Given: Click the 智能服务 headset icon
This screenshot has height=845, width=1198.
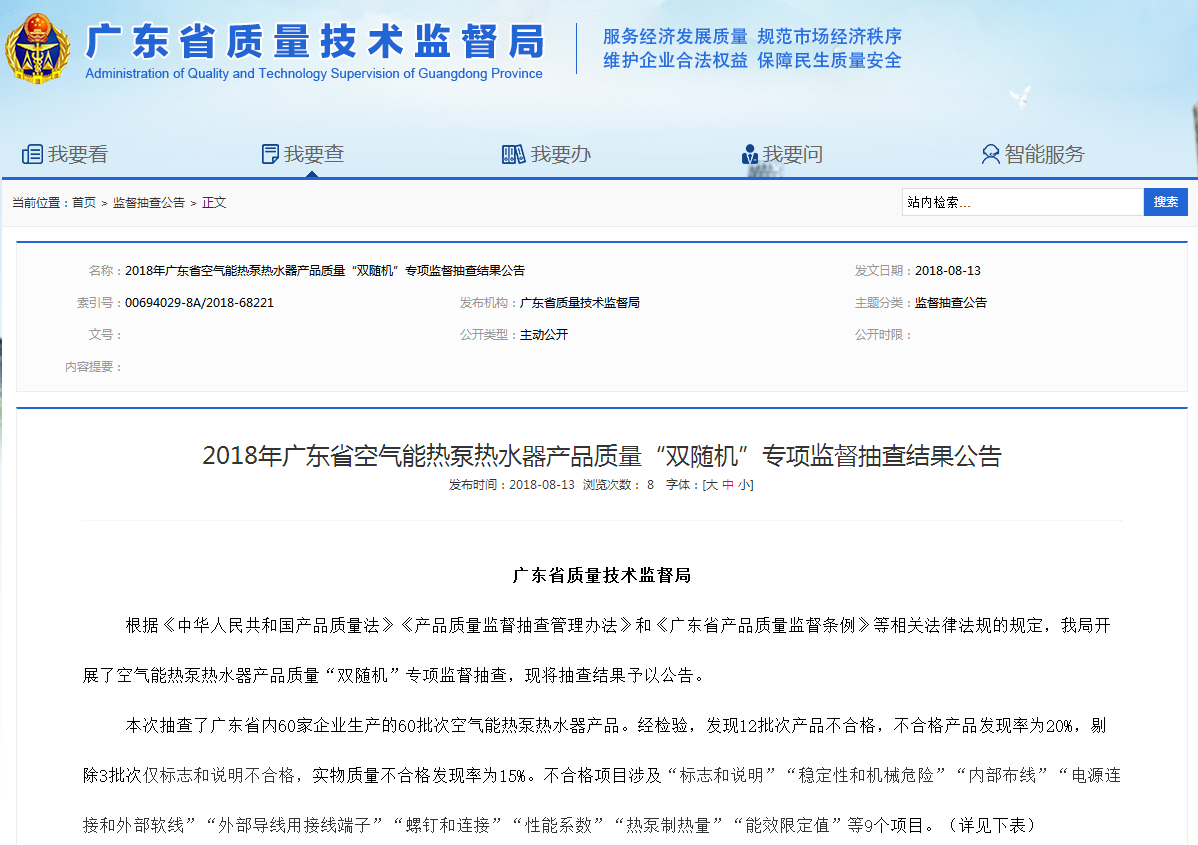Looking at the screenshot, I should [990, 154].
